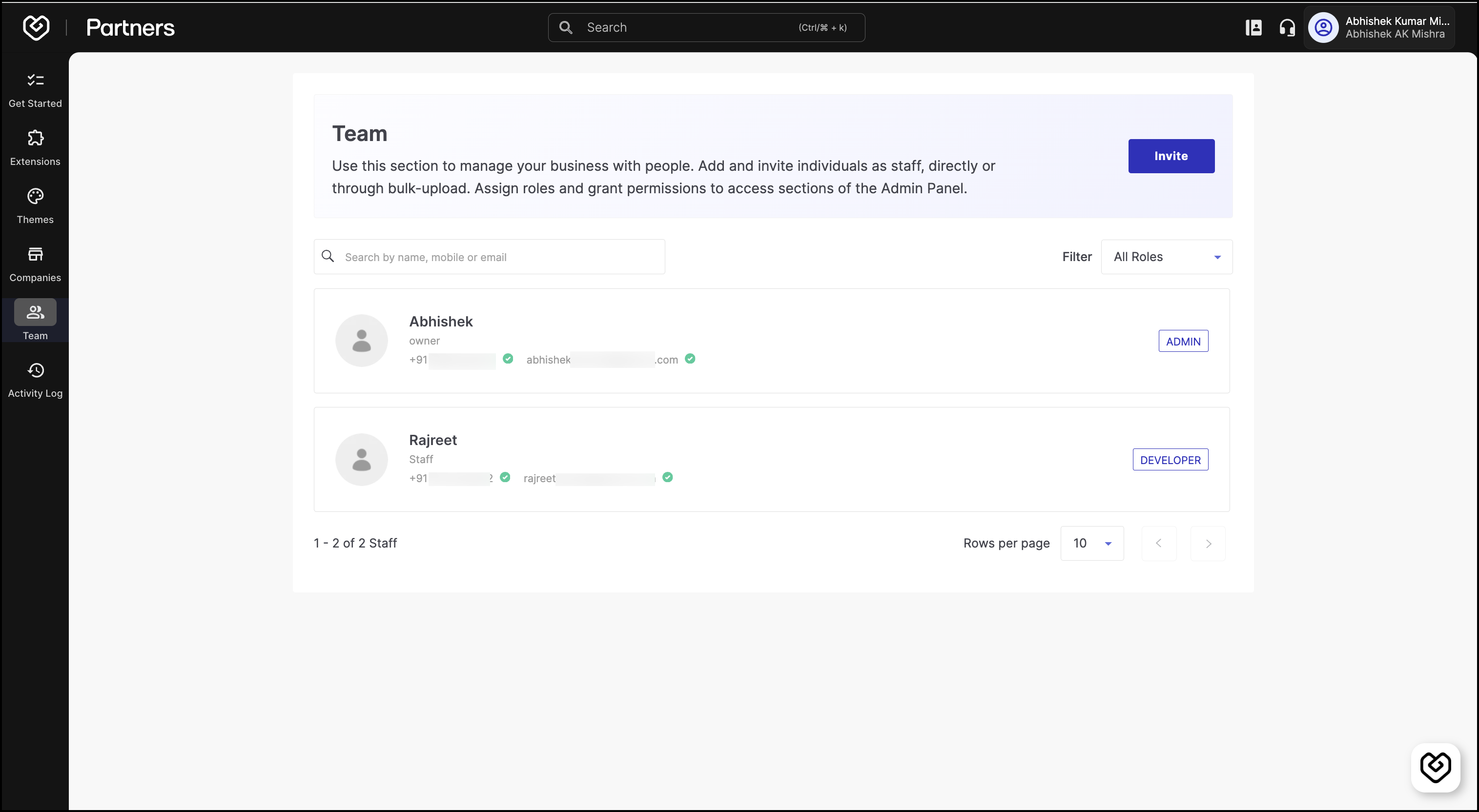Click the Invite button
The width and height of the screenshot is (1479, 812).
tap(1171, 156)
